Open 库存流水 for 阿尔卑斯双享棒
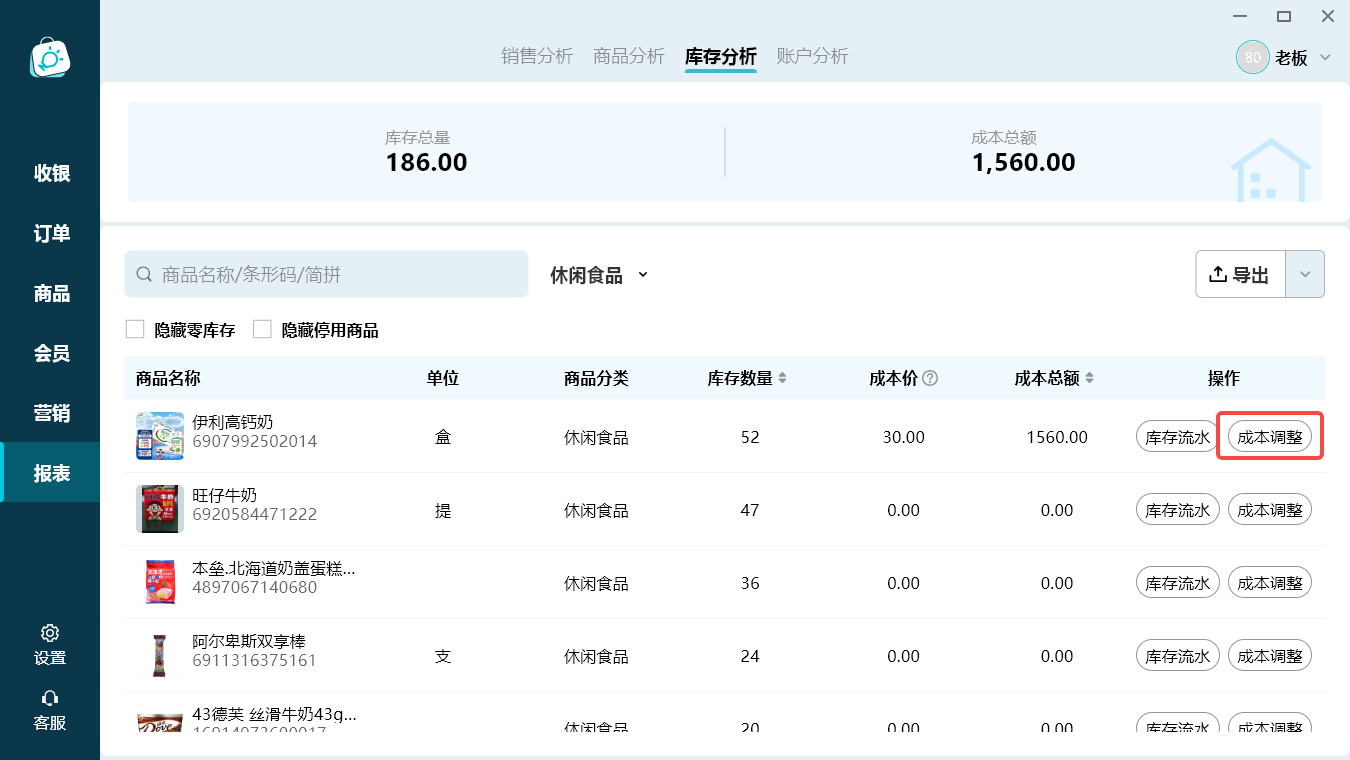The height and width of the screenshot is (760, 1350). (1178, 655)
